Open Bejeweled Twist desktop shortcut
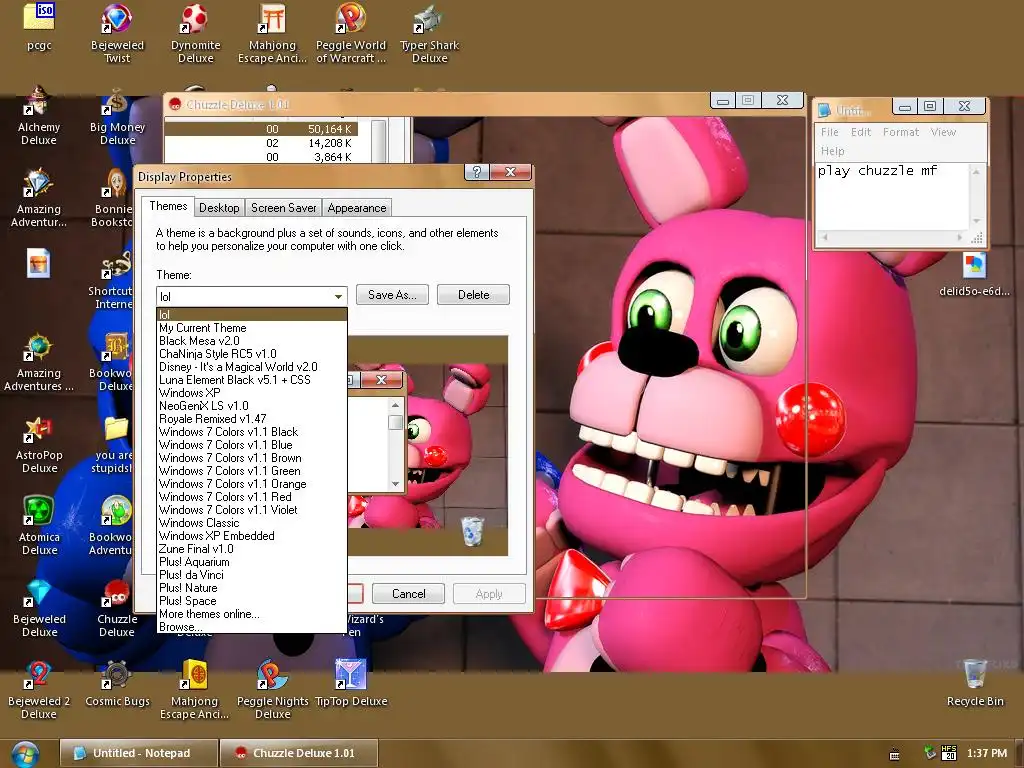Image resolution: width=1024 pixels, height=768 pixels. (117, 33)
